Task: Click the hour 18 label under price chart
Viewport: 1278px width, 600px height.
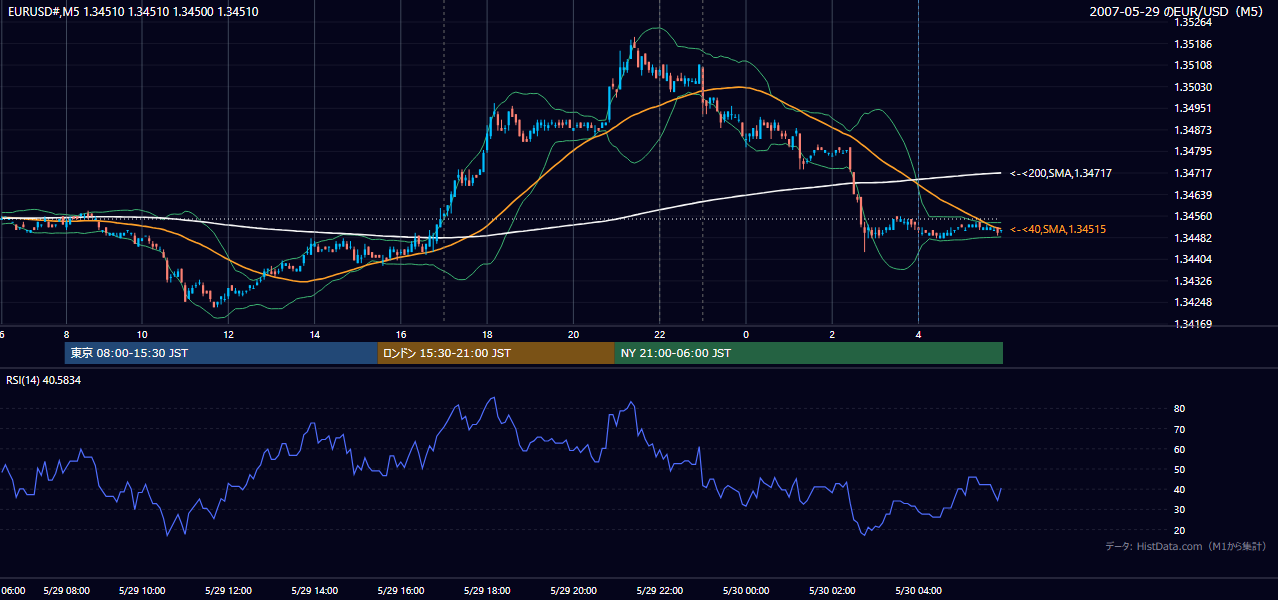Action: [x=487, y=334]
